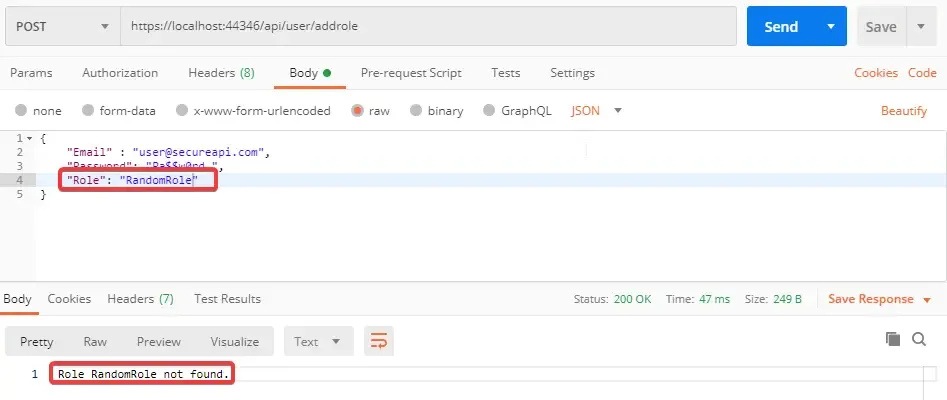Viewport: 947px width, 400px height.
Task: Click the wrap lines icon in response
Action: (379, 341)
